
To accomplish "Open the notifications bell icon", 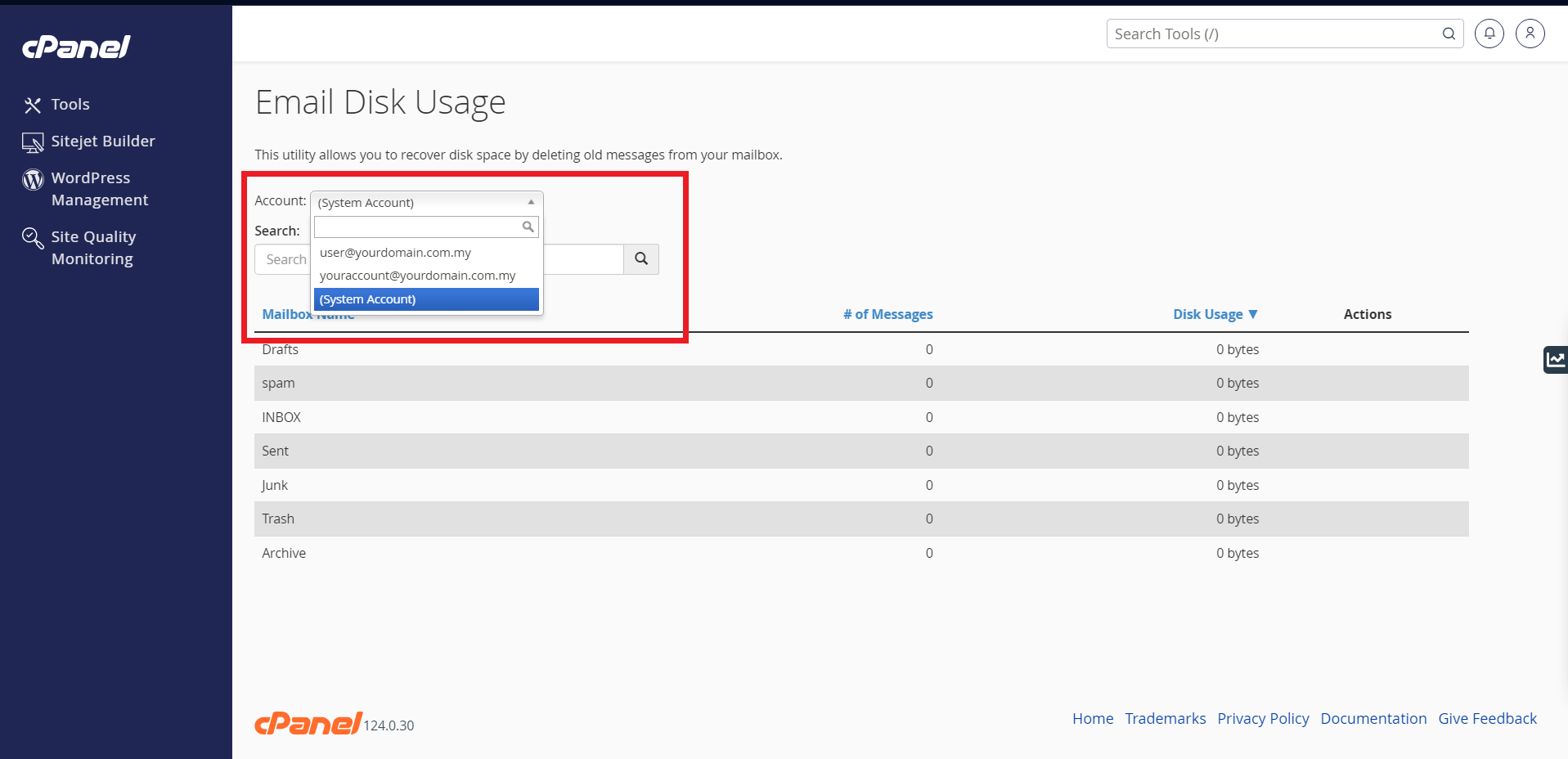I will [x=1489, y=34].
